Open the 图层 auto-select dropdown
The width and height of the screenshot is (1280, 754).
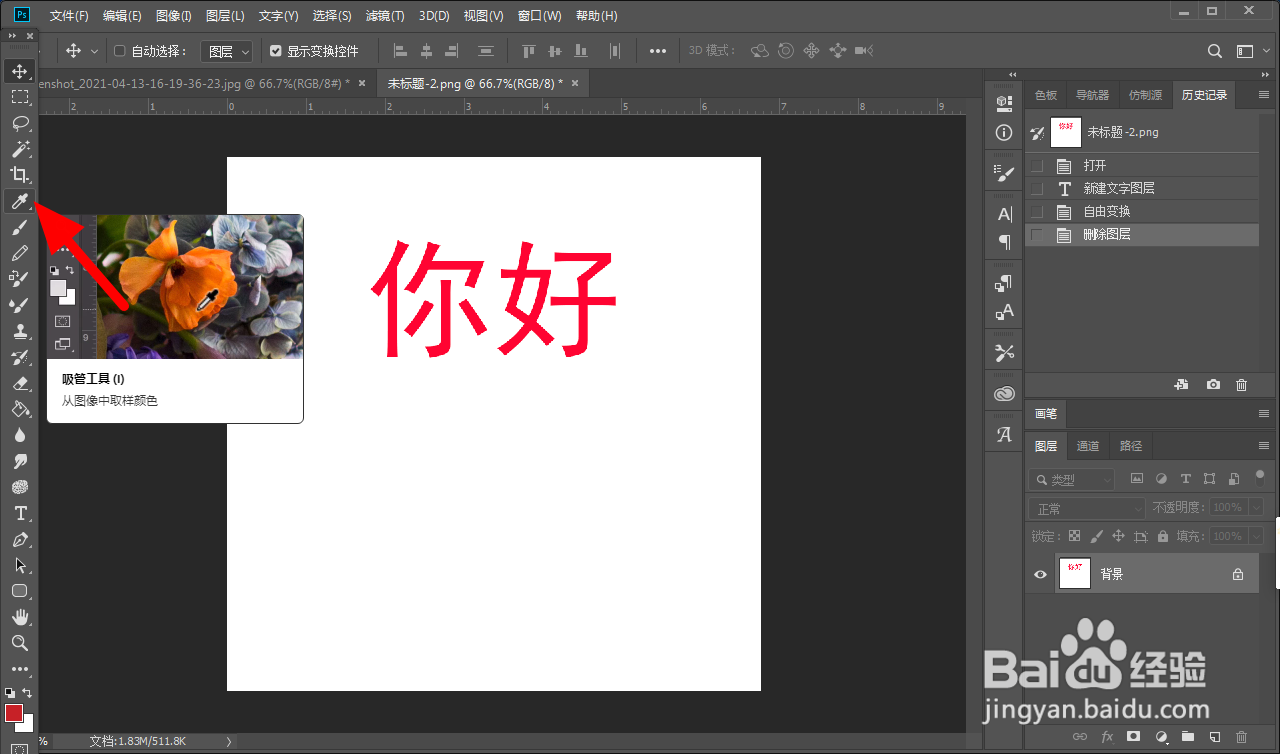pos(226,51)
